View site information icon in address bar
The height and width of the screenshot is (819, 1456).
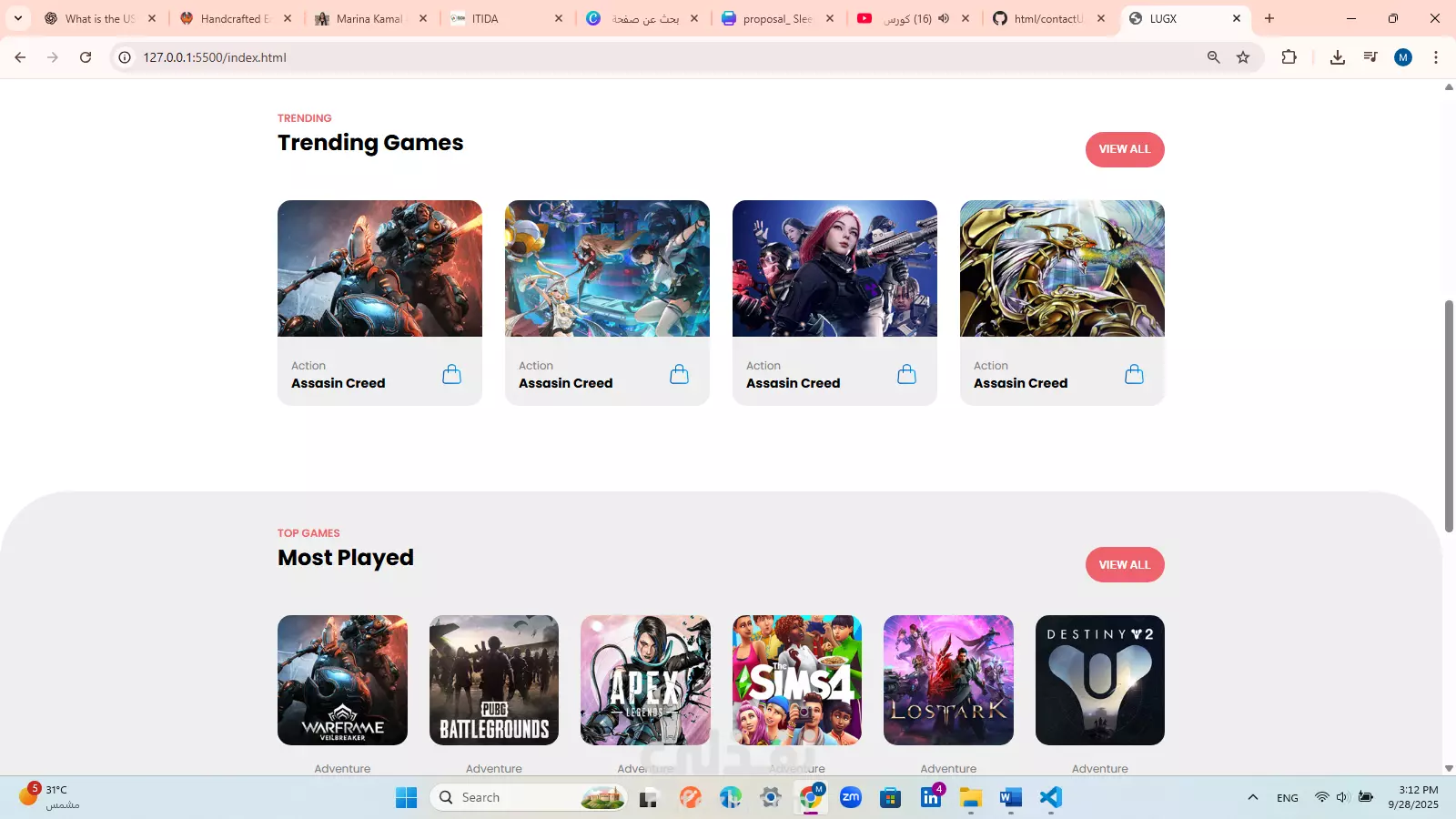125,57
